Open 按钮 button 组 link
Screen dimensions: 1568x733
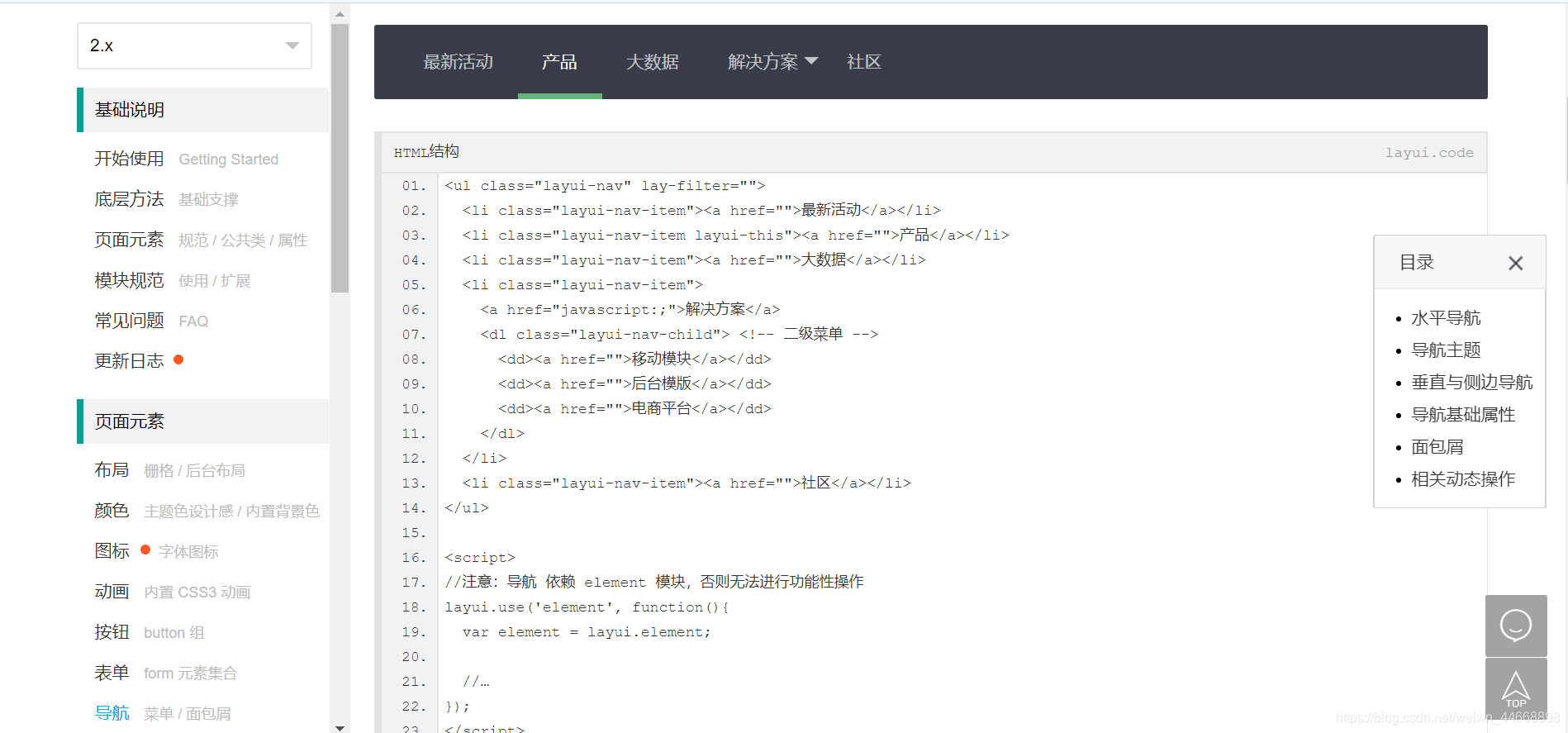[x=149, y=632]
